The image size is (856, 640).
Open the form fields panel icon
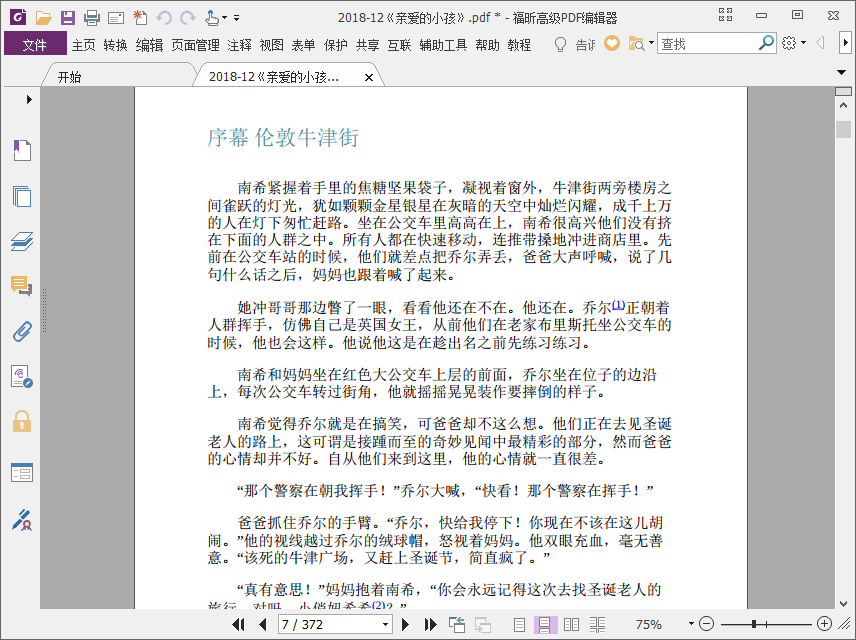22,472
